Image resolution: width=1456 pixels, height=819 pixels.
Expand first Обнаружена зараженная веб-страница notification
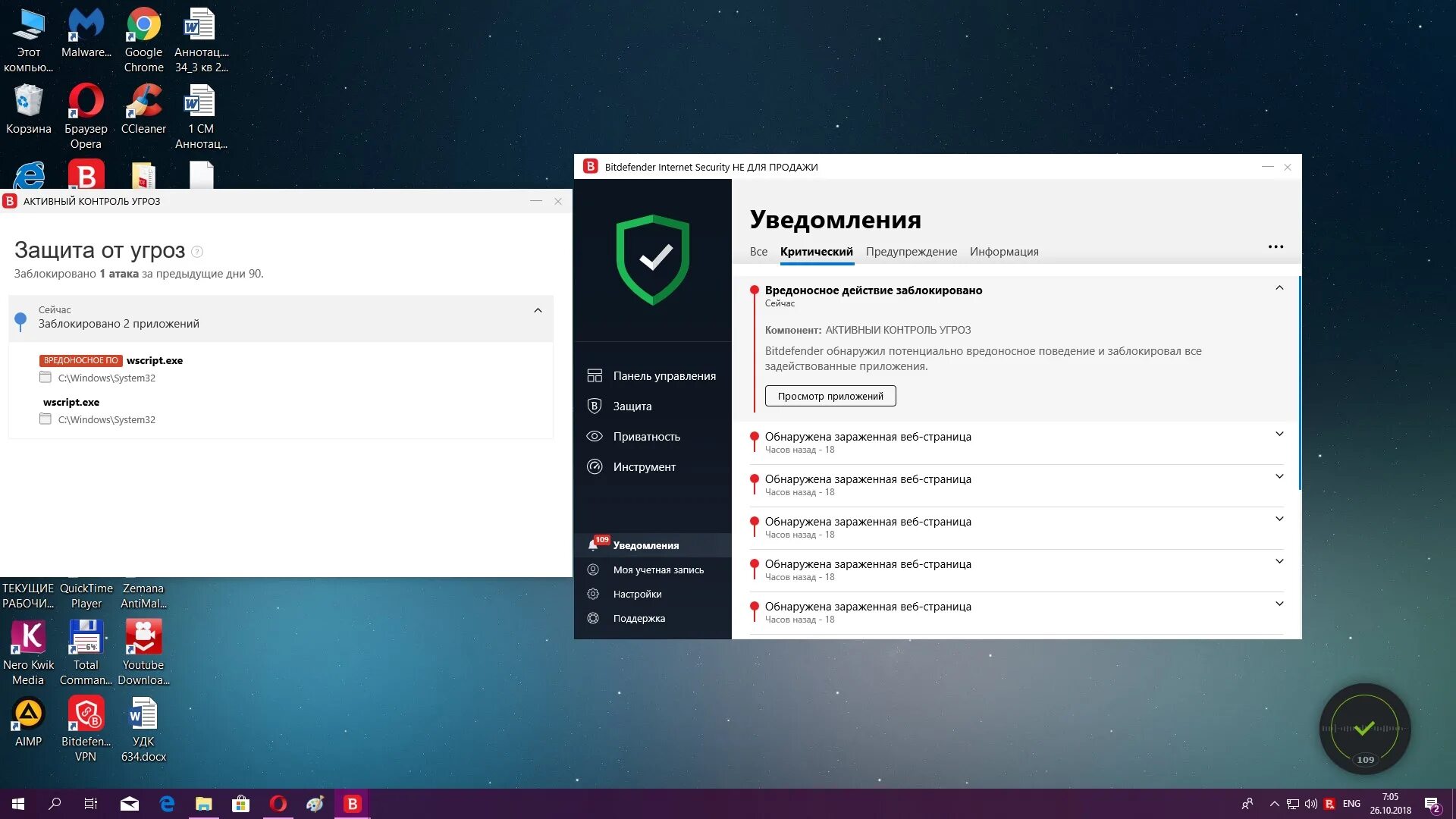[x=1279, y=435]
